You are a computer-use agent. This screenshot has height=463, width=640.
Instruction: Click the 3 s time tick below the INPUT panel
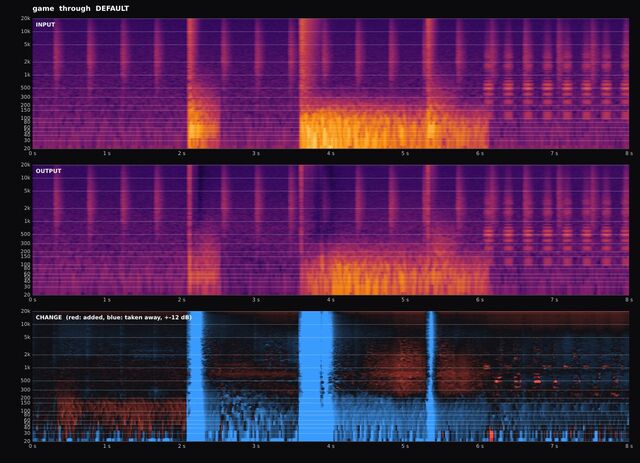256,154
